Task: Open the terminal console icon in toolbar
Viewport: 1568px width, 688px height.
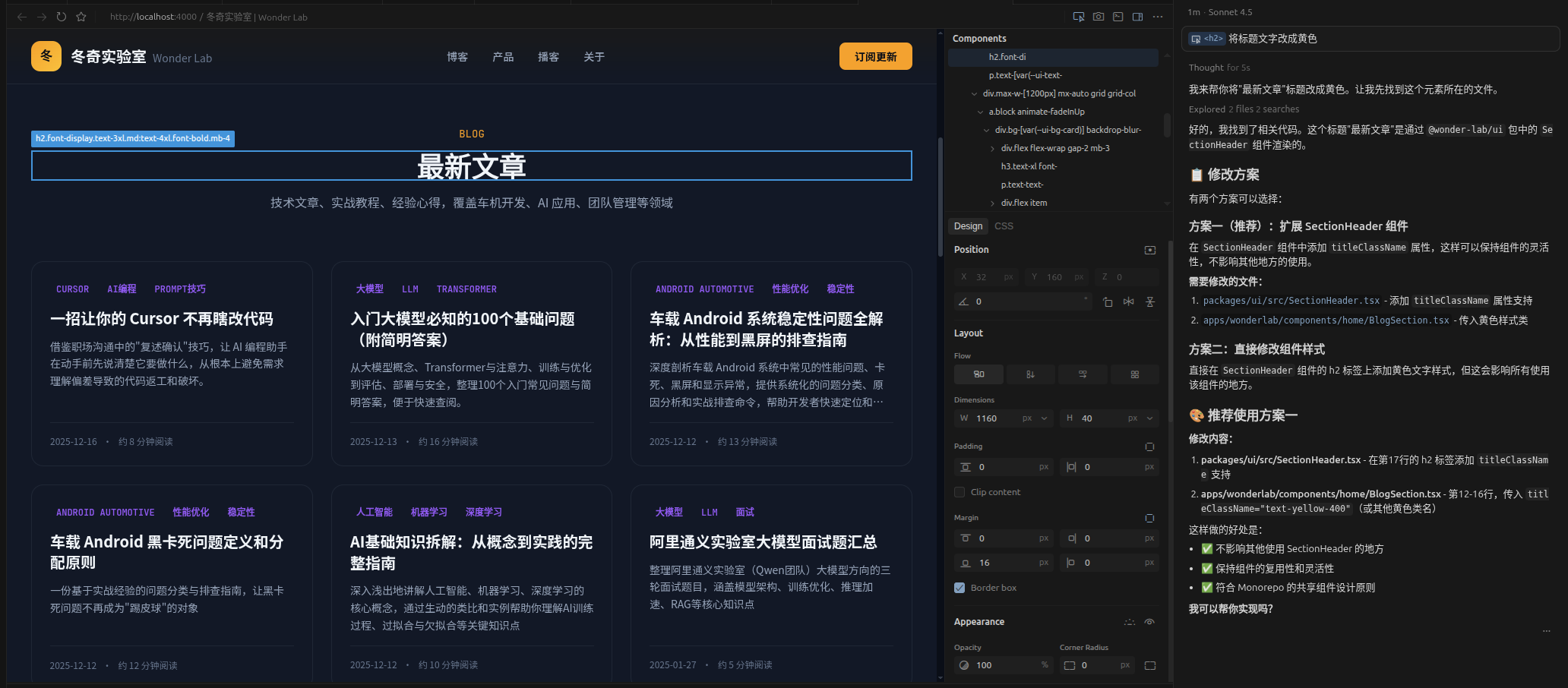Action: click(x=1118, y=17)
